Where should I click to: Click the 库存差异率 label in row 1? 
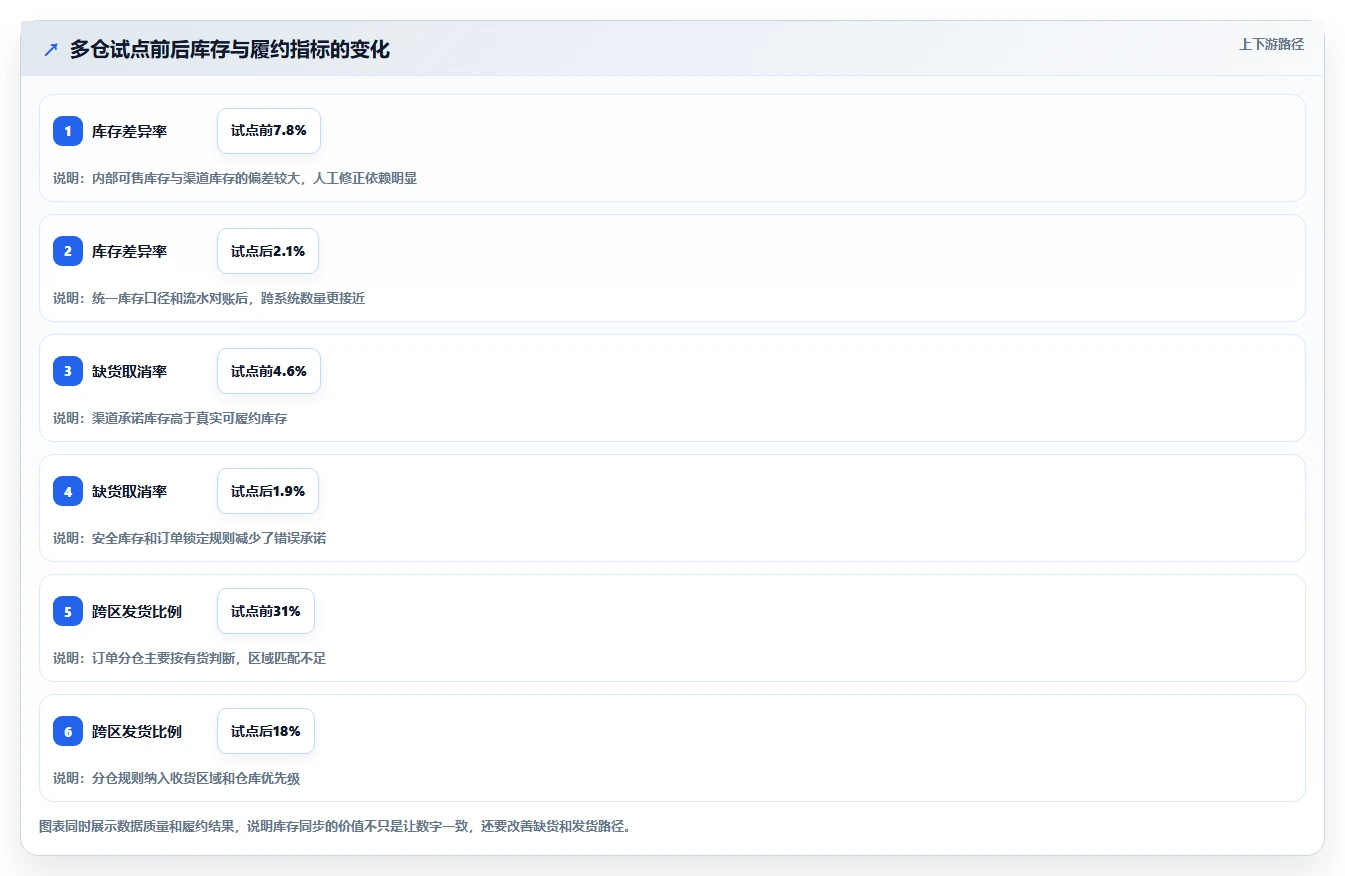point(129,131)
